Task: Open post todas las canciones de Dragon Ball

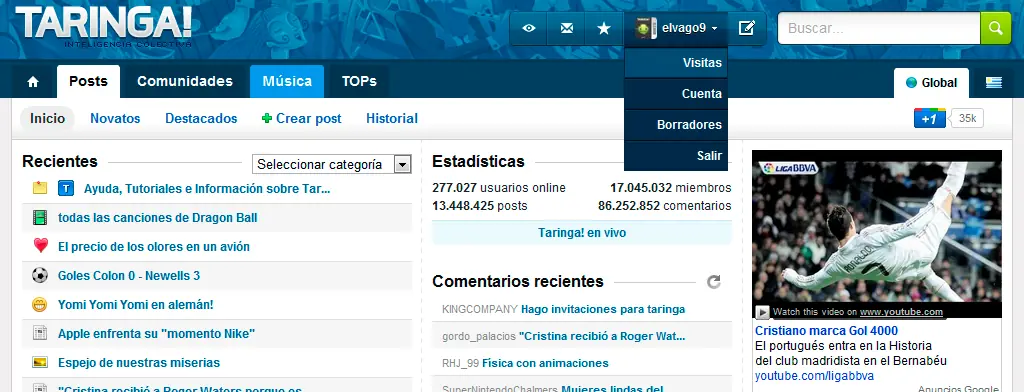Action: (157, 218)
